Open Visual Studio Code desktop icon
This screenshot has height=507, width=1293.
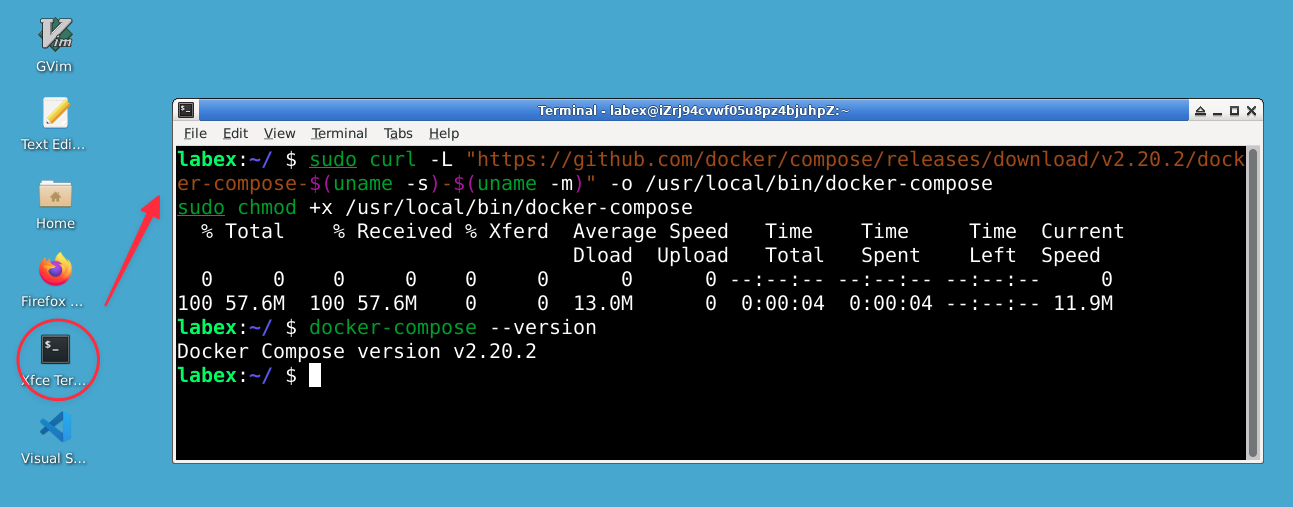pos(55,428)
